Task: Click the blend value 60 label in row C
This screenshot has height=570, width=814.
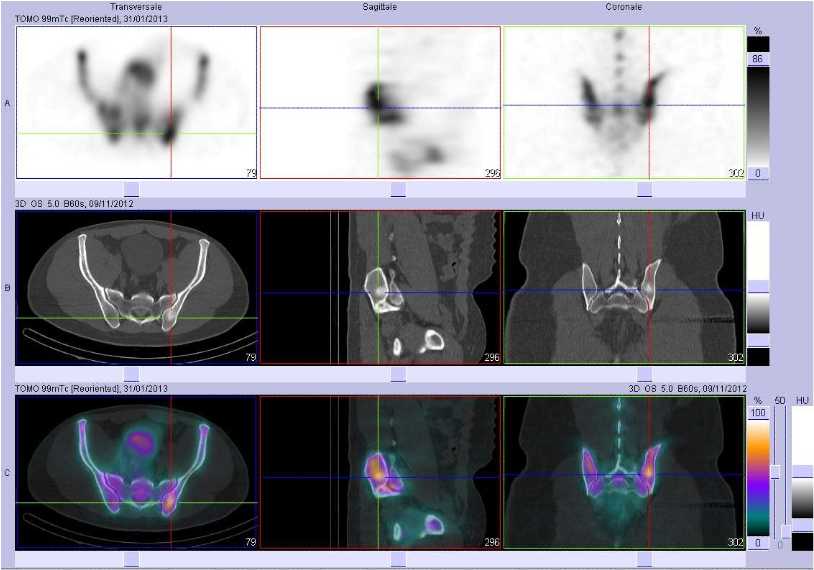Action: (779, 401)
